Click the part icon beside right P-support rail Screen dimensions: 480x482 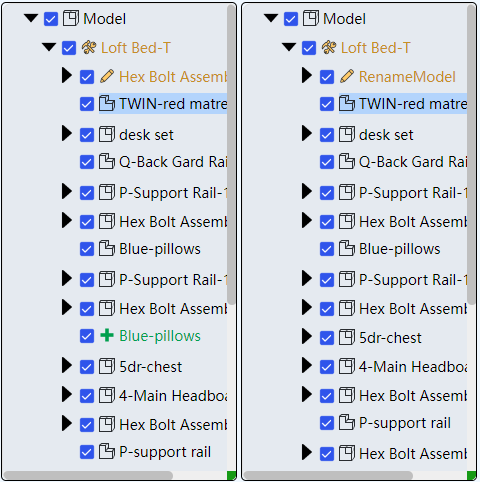pos(347,423)
